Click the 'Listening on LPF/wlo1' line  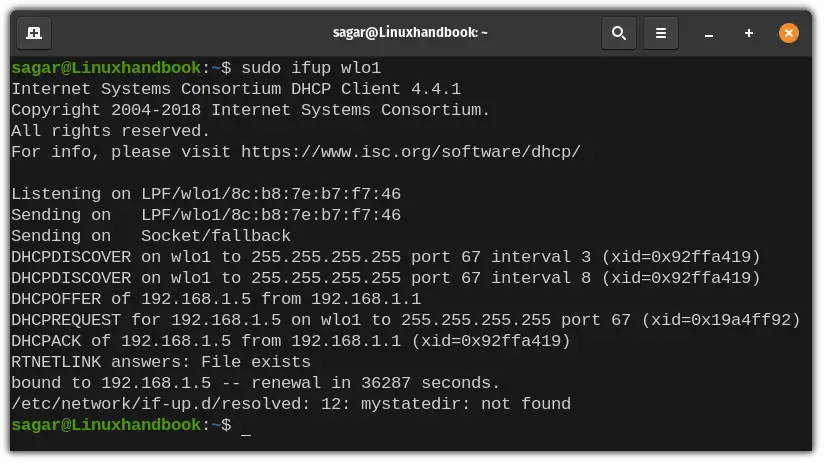click(x=206, y=194)
